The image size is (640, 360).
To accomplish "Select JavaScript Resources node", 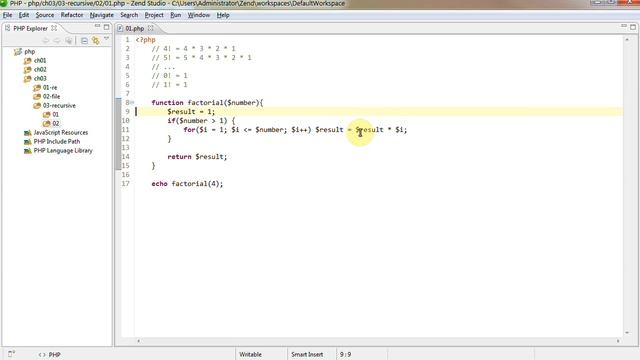I will 61,132.
